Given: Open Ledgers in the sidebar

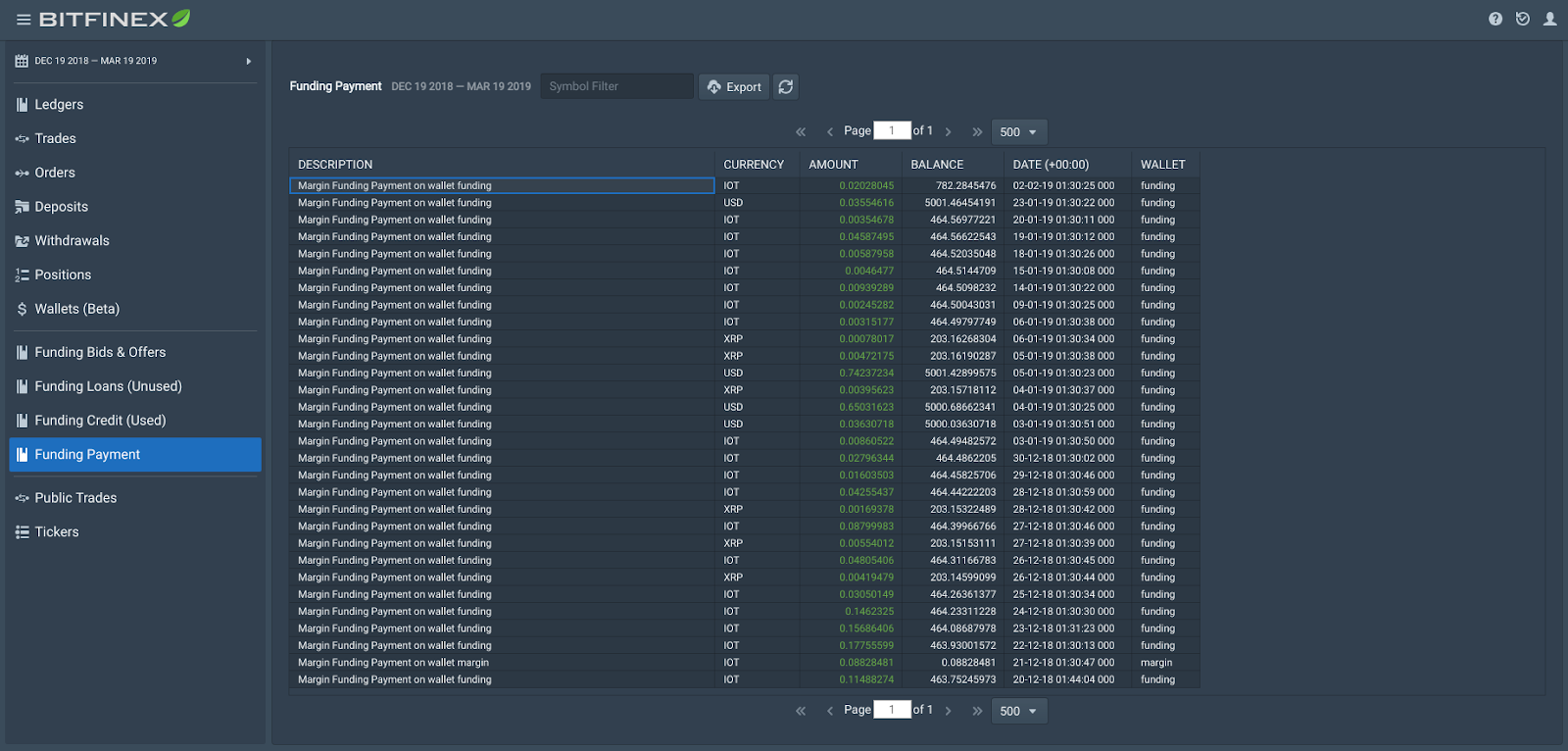Looking at the screenshot, I should click(x=59, y=105).
